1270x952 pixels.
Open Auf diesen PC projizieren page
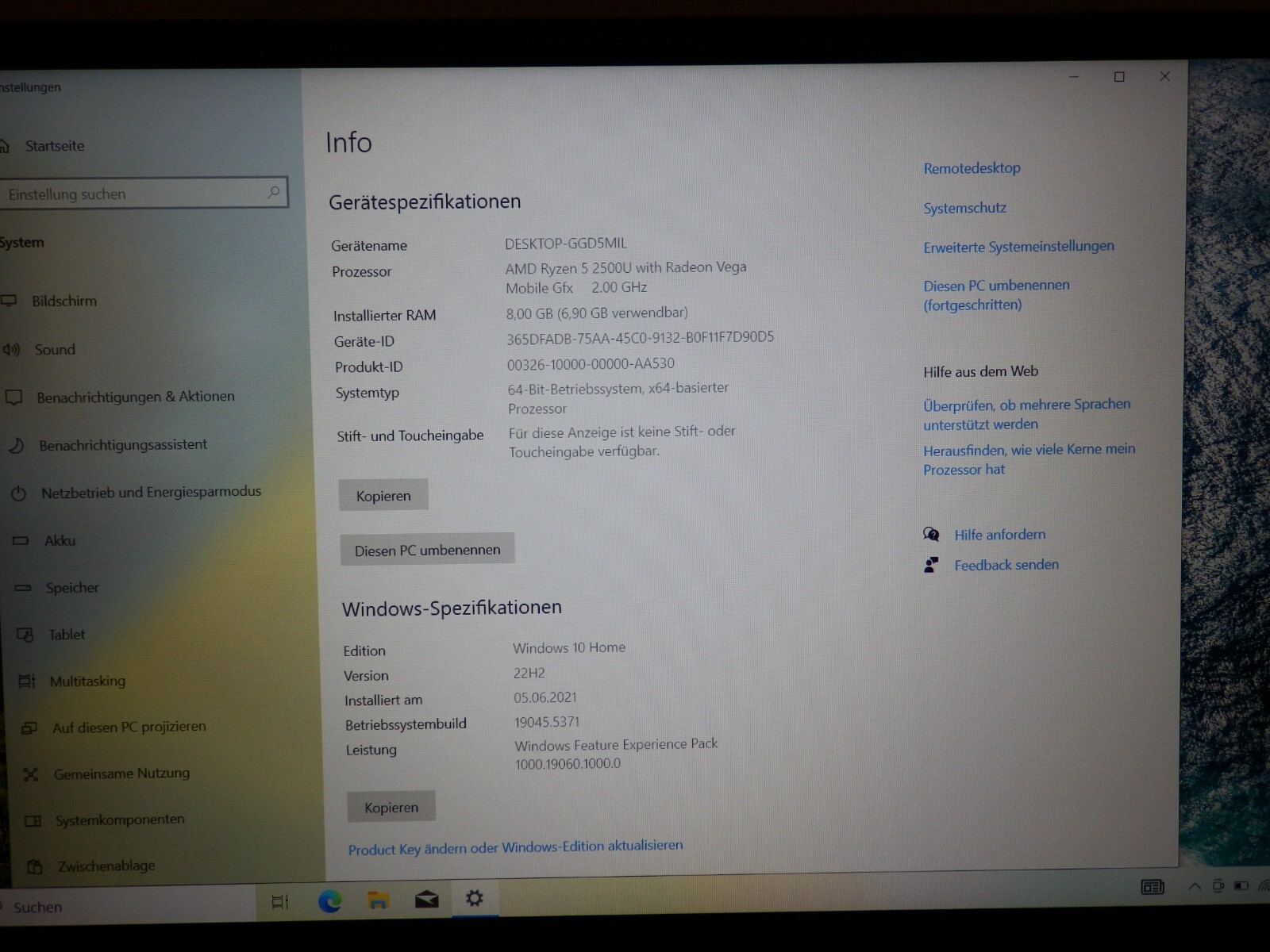coord(129,727)
